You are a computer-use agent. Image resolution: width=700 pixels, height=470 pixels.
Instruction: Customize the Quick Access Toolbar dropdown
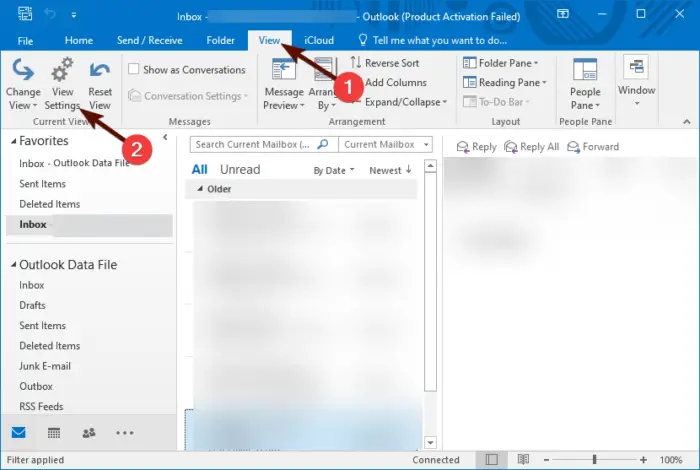click(x=74, y=15)
